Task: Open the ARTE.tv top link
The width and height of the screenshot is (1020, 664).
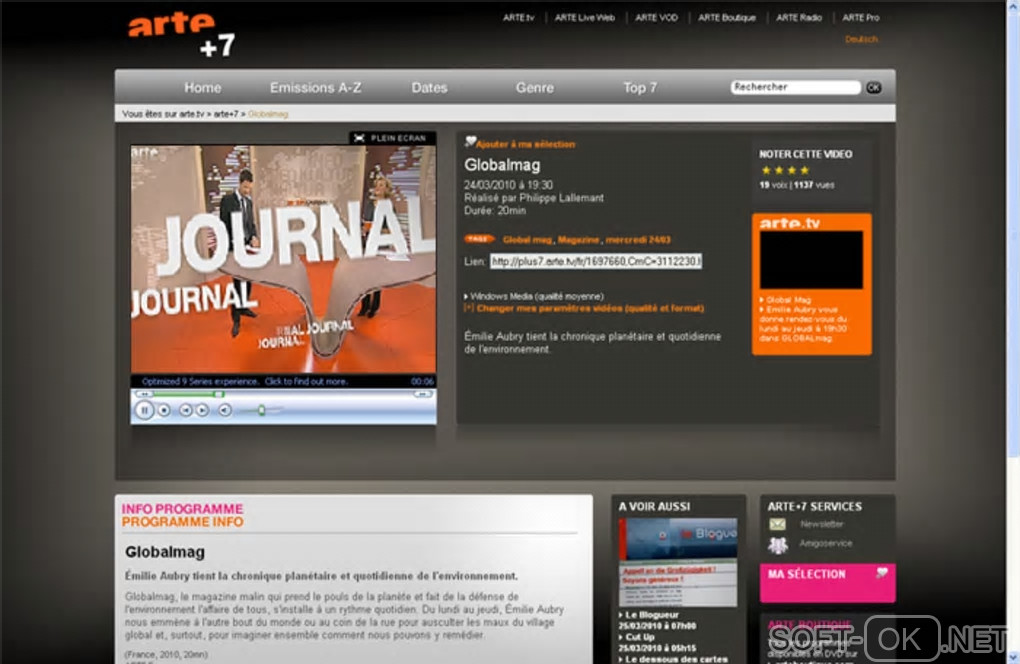Action: click(x=518, y=18)
